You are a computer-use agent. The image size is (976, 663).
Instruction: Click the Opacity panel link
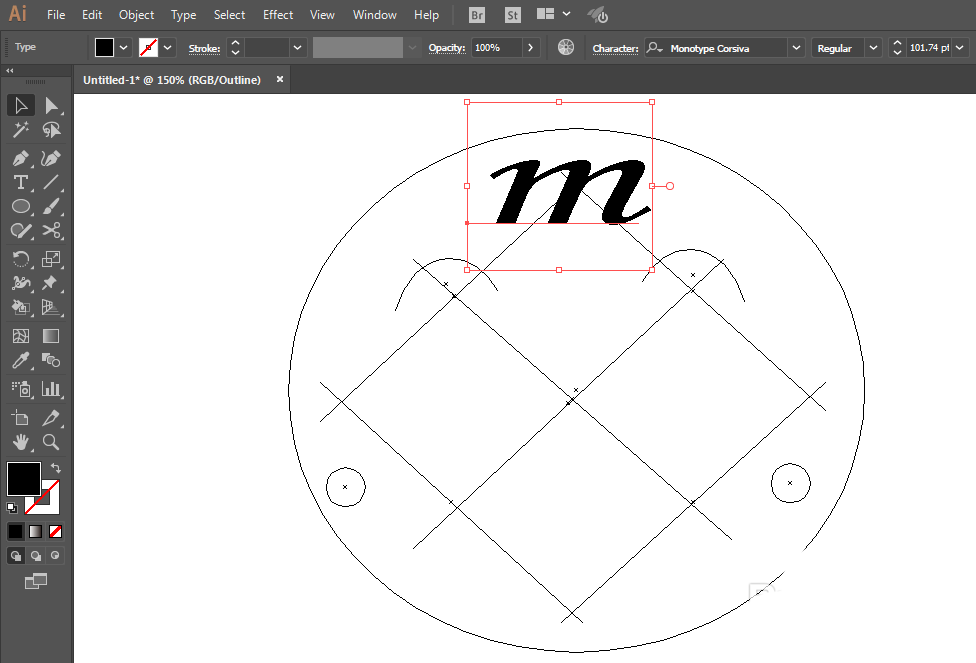click(447, 47)
